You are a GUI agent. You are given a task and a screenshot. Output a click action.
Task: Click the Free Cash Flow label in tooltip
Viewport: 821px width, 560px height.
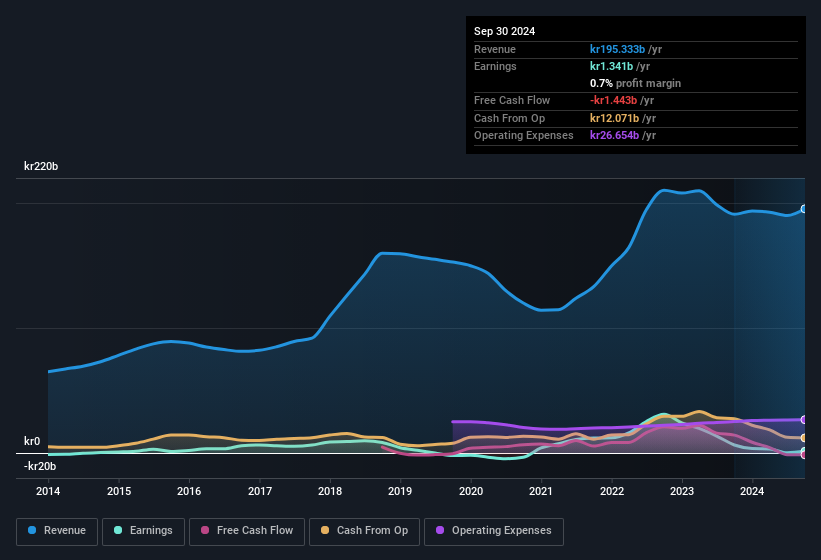tap(512, 100)
